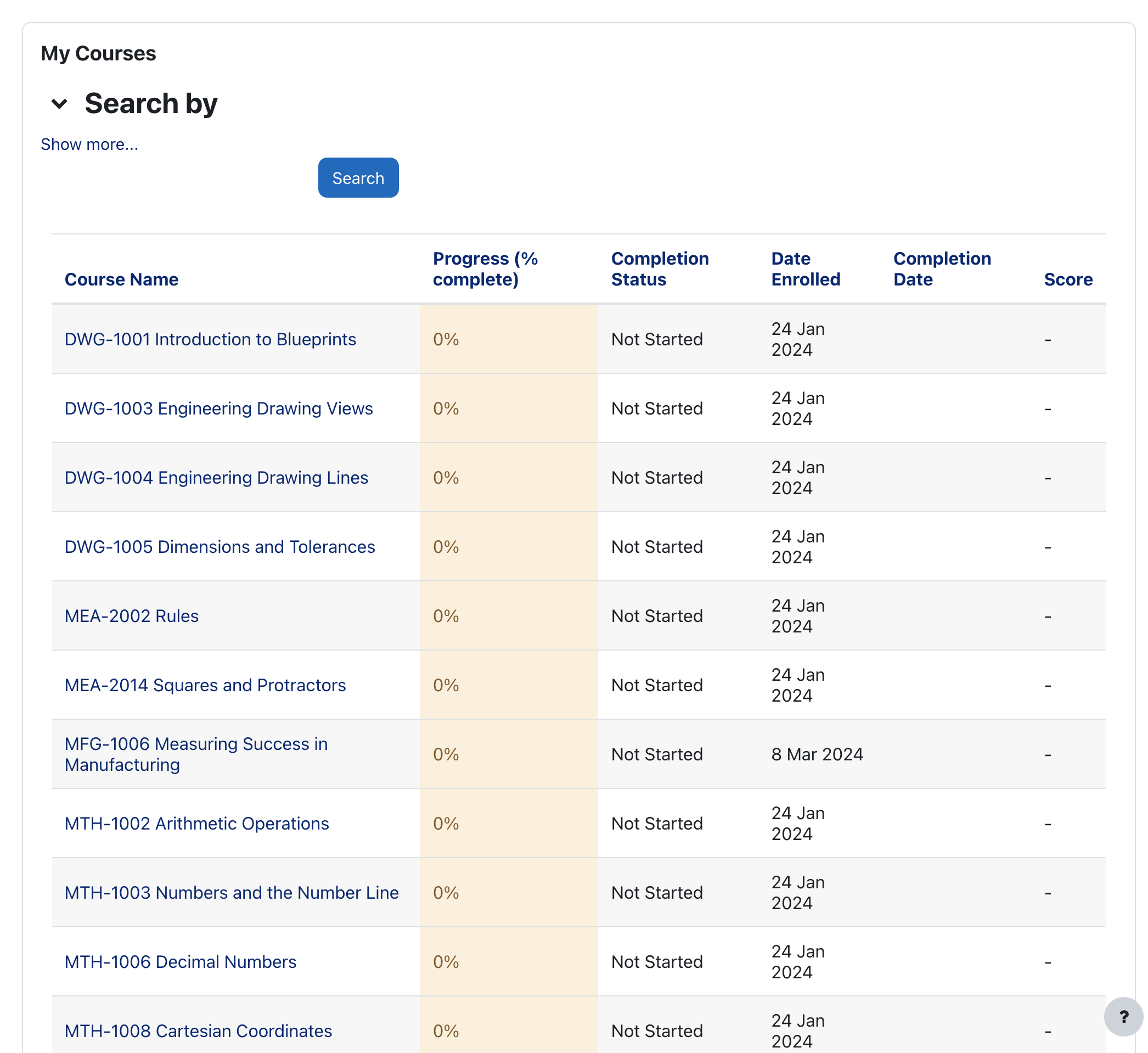Screen dimensions: 1148x1053
Task: Sort by Completion Date column header
Action: 941,269
